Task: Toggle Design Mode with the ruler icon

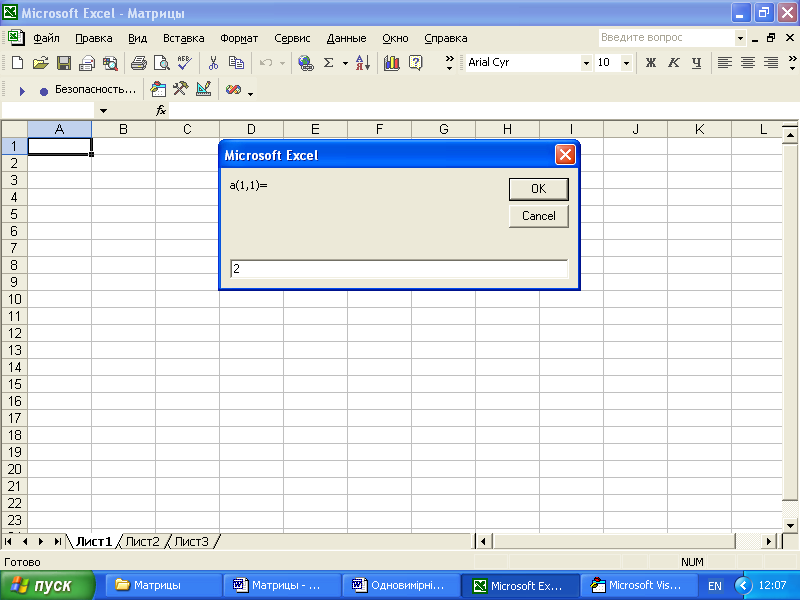Action: pos(204,89)
